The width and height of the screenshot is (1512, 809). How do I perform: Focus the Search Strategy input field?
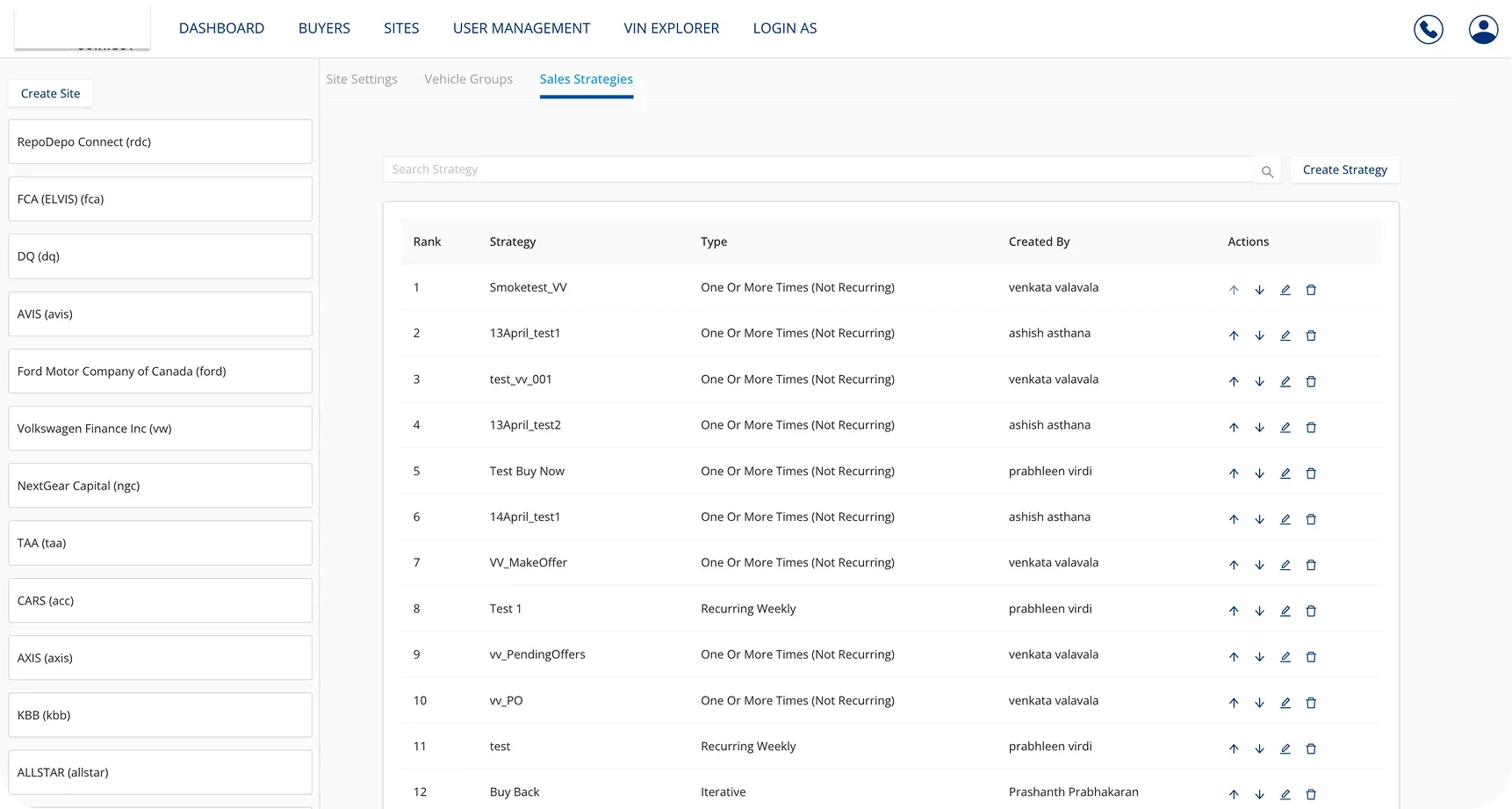coord(817,170)
